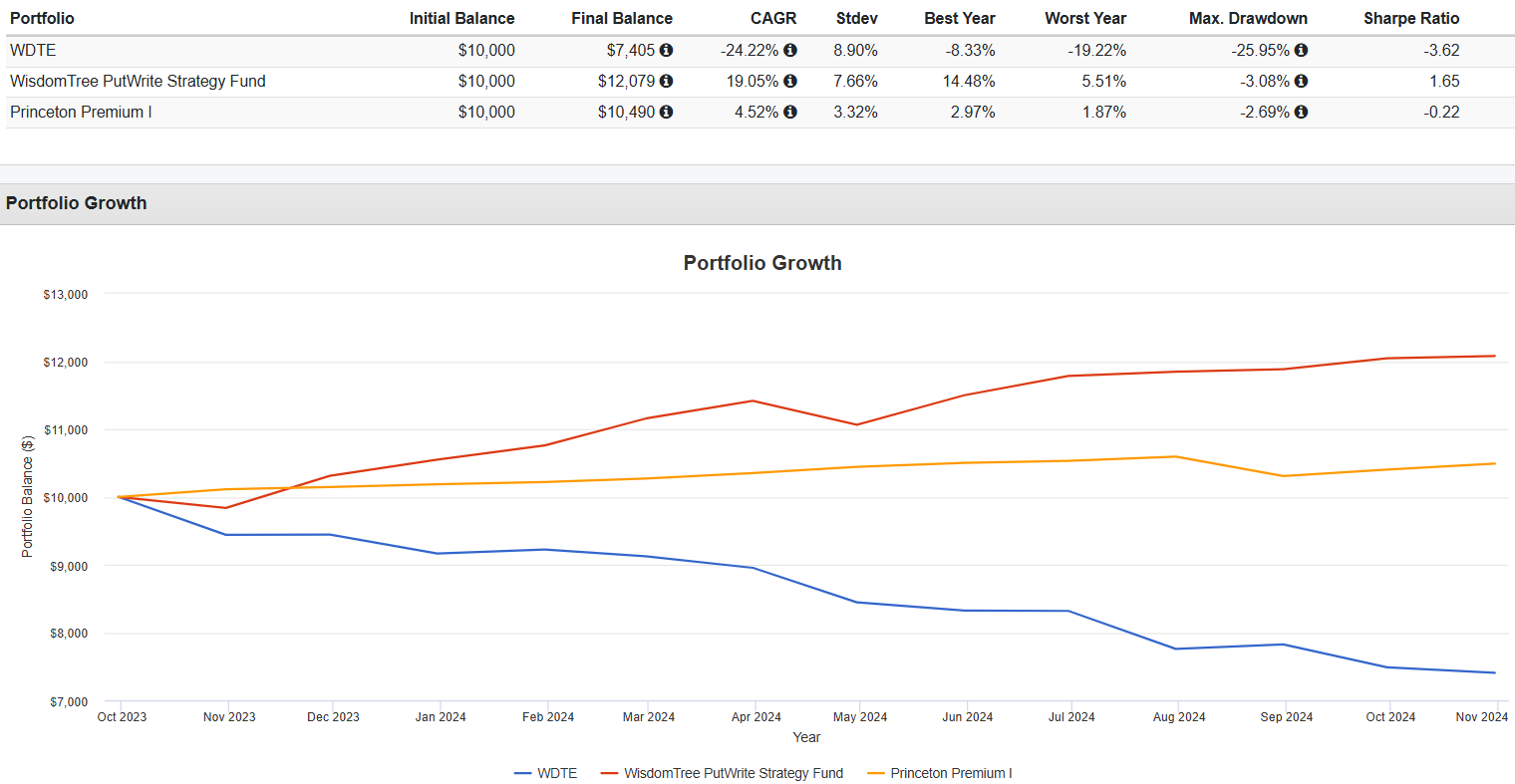Viewport: 1515px width, 784px height.
Task: Click WDTE worst year value -19.22%
Action: coord(1096,50)
